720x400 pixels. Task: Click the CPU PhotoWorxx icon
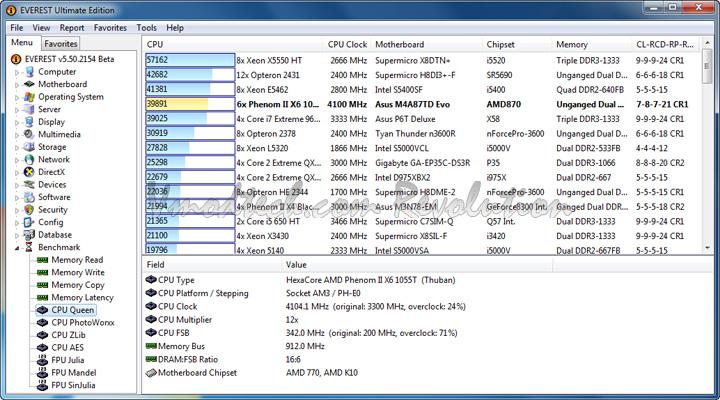[43, 322]
